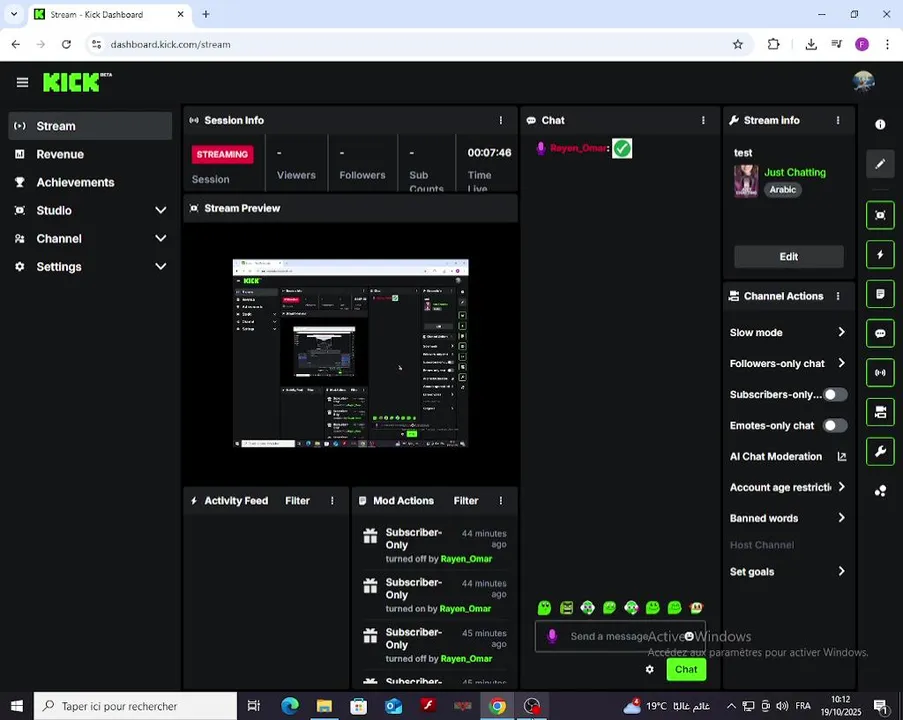Image resolution: width=903 pixels, height=720 pixels.
Task: Open Chrome extensions puzzle icon
Action: pyautogui.click(x=773, y=44)
